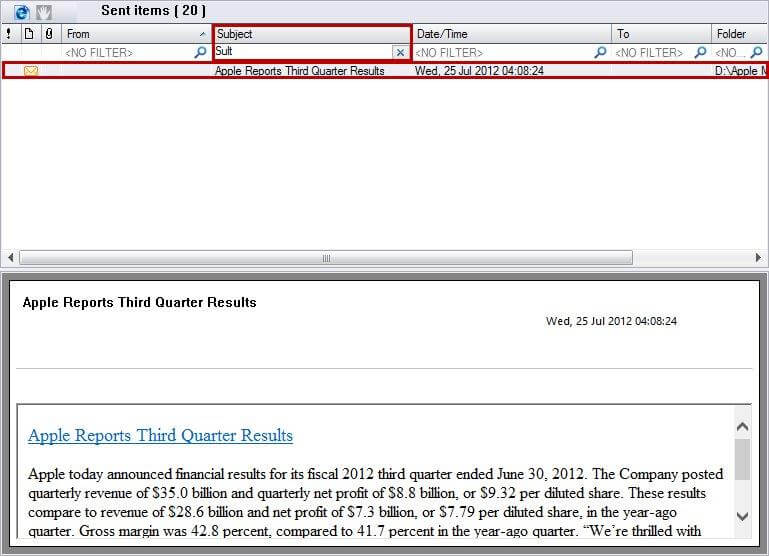Click the From NO FILTER field
This screenshot has height=556, width=769.
point(128,52)
